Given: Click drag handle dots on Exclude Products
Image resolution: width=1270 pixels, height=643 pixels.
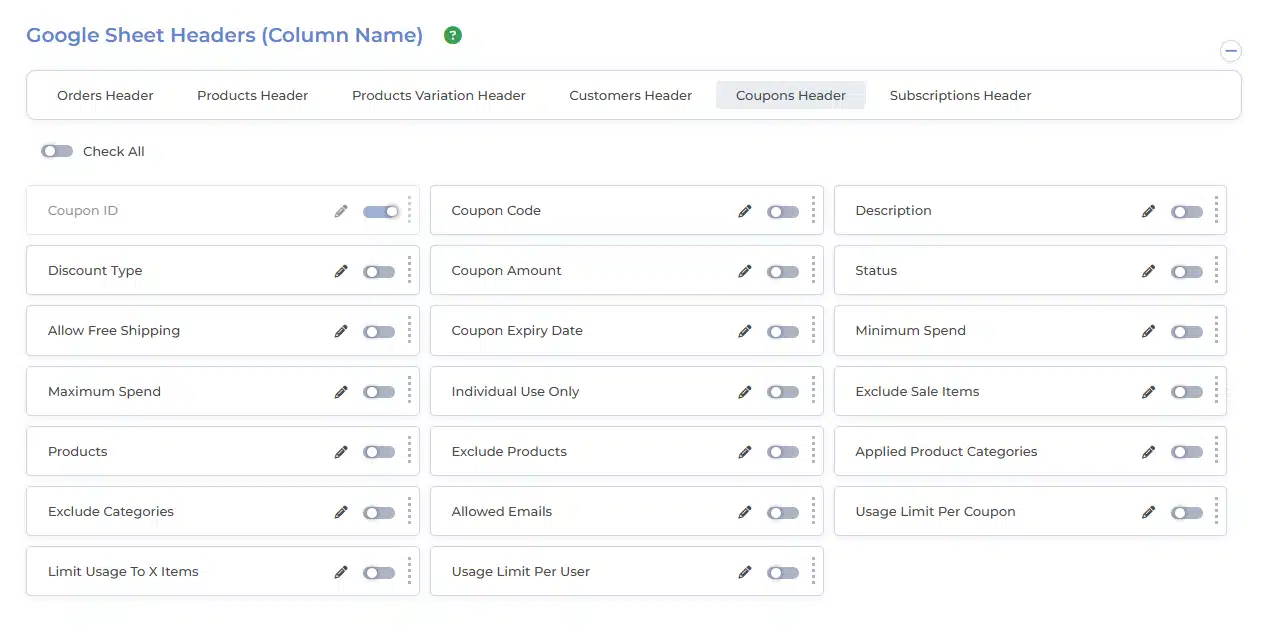Looking at the screenshot, I should [x=813, y=452].
